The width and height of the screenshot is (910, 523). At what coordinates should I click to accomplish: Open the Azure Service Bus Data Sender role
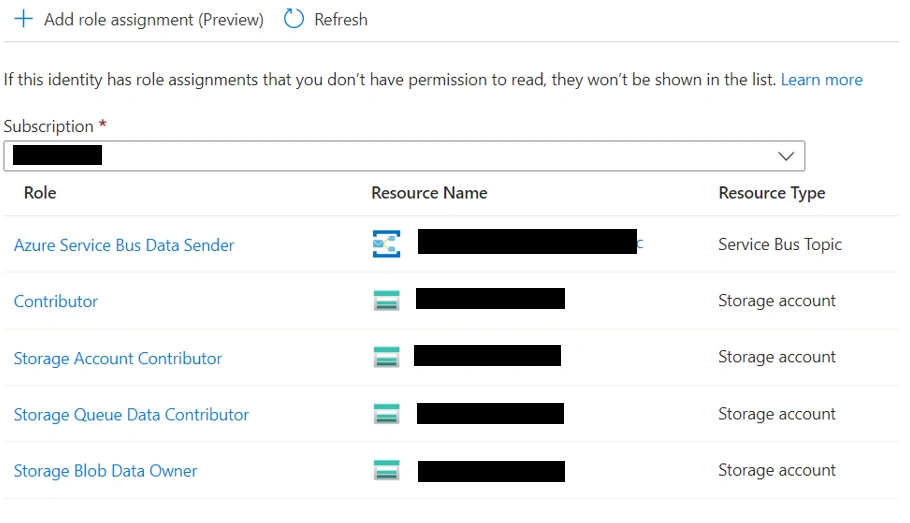point(124,245)
